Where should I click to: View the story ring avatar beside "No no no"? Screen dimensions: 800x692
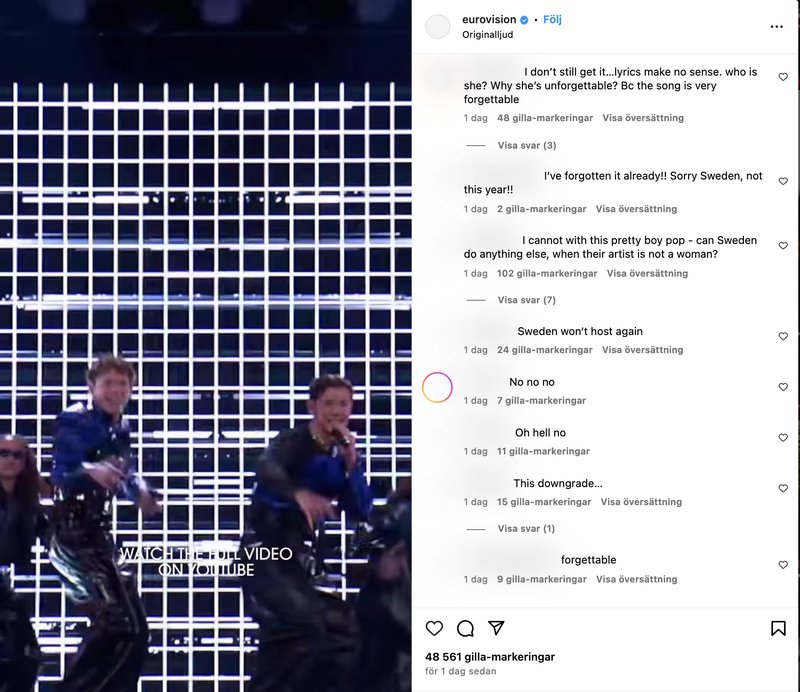(x=437, y=387)
